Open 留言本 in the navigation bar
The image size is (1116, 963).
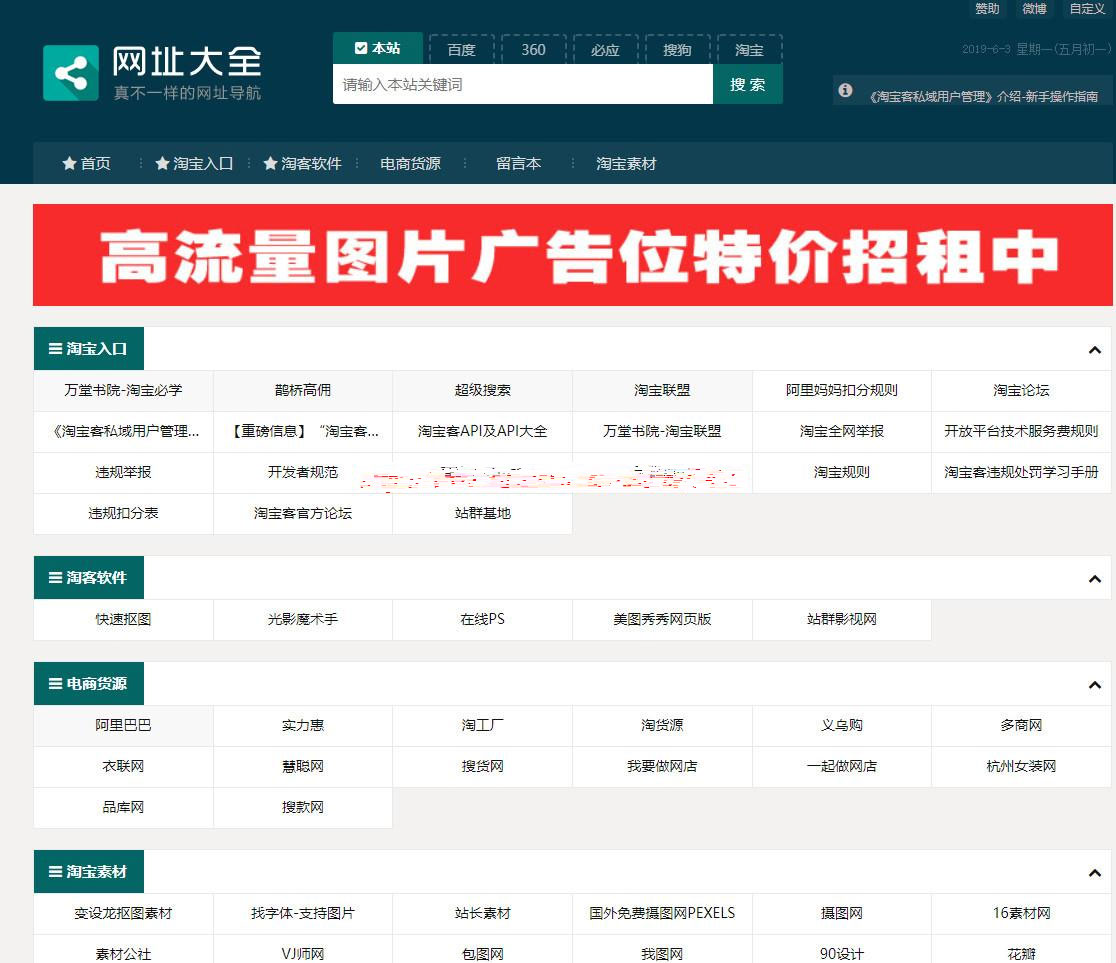click(518, 163)
